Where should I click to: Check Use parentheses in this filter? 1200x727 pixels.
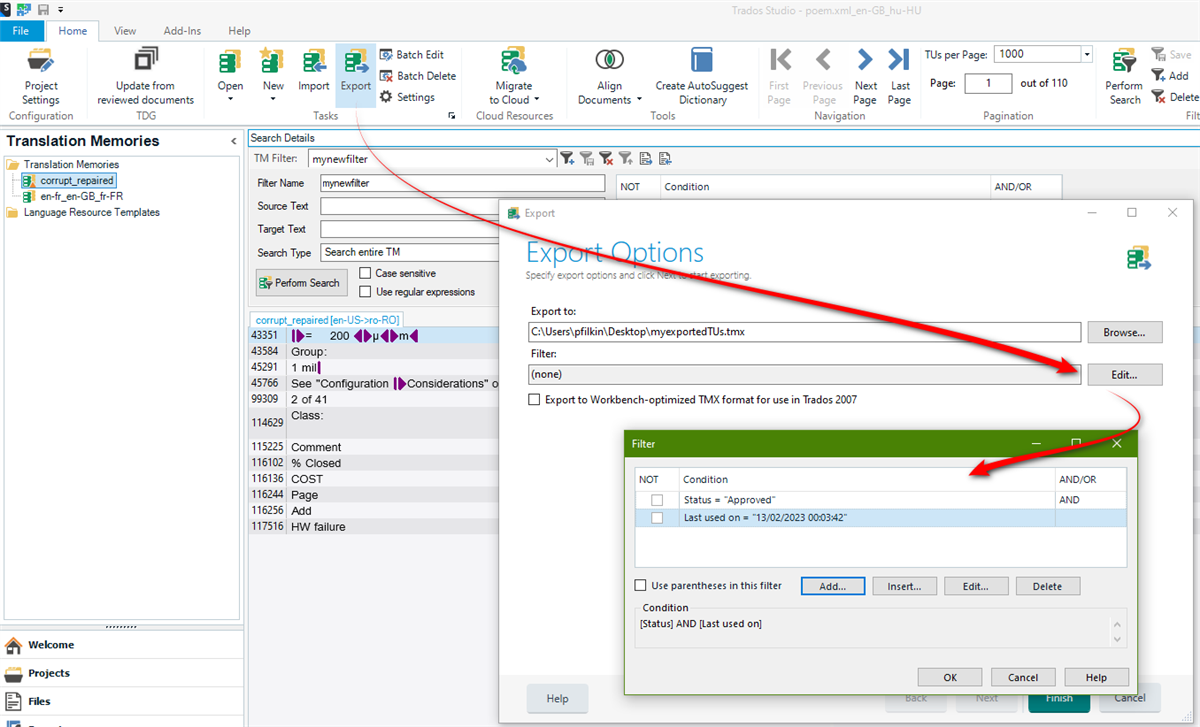pos(641,586)
